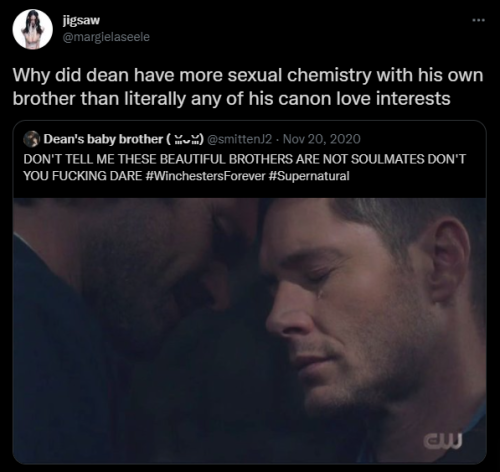
Task: Open the three-dot more options menu
Action: click(479, 20)
